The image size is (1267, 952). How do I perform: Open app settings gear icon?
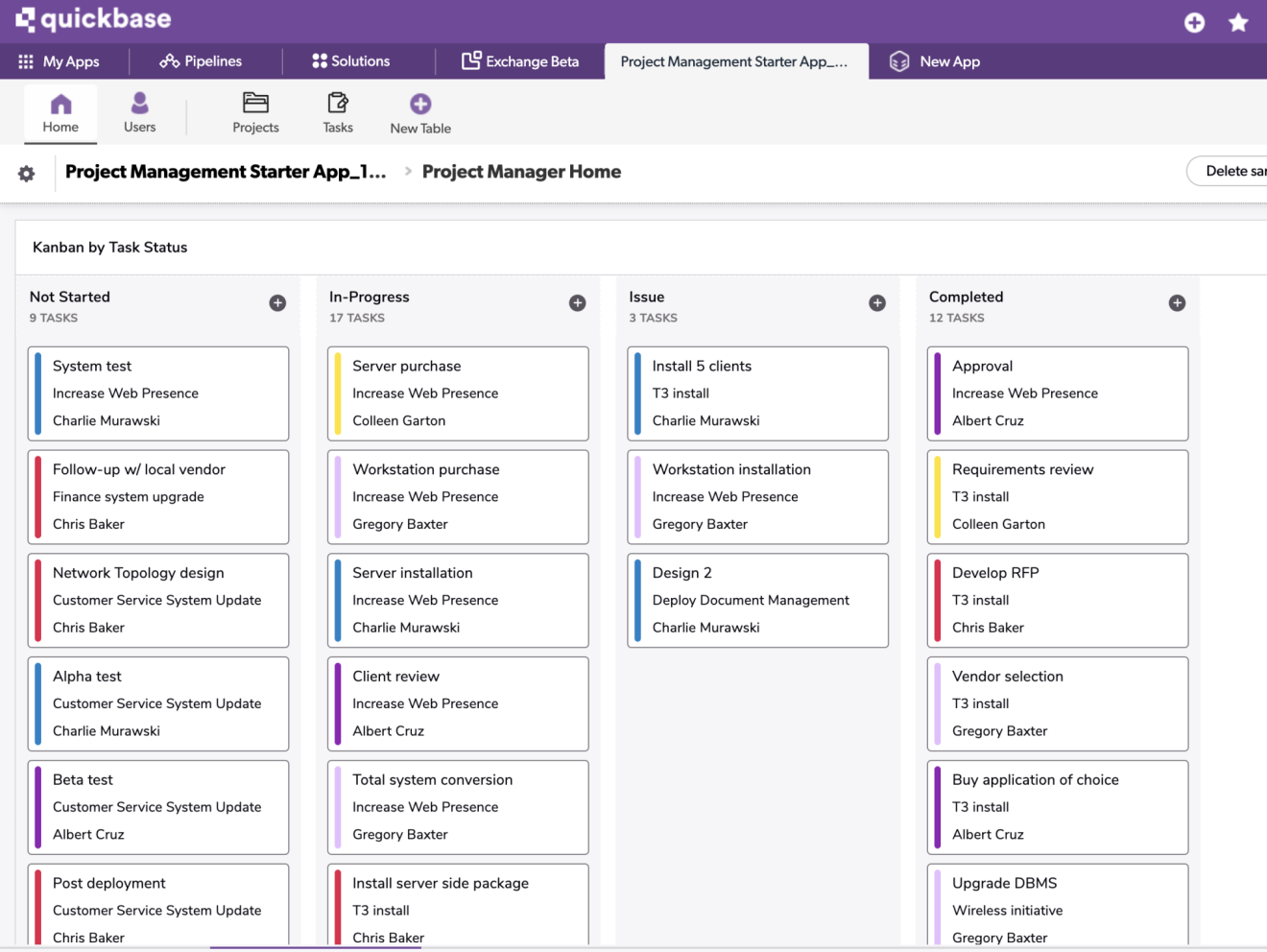[x=27, y=174]
